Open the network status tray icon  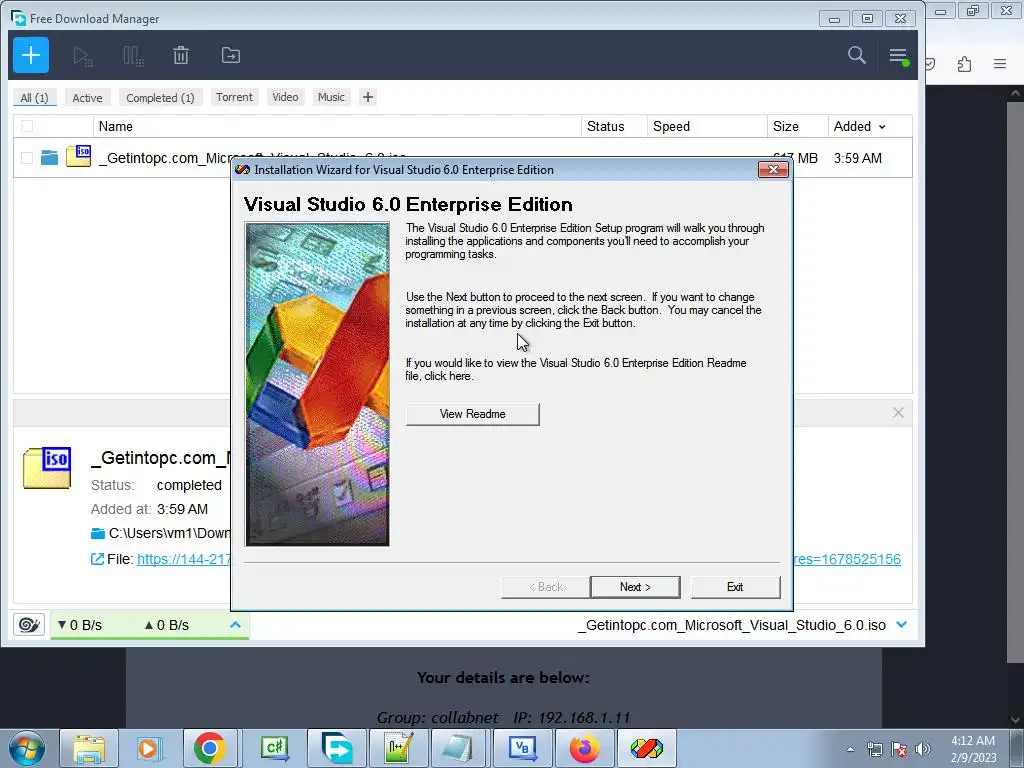click(874, 749)
